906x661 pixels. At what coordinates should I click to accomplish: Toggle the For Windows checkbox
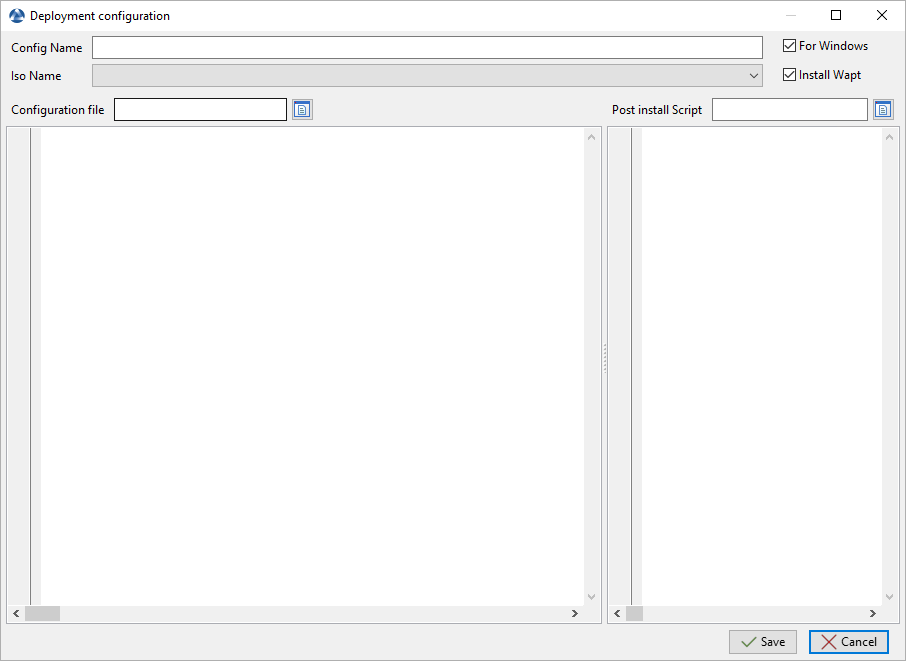(790, 46)
